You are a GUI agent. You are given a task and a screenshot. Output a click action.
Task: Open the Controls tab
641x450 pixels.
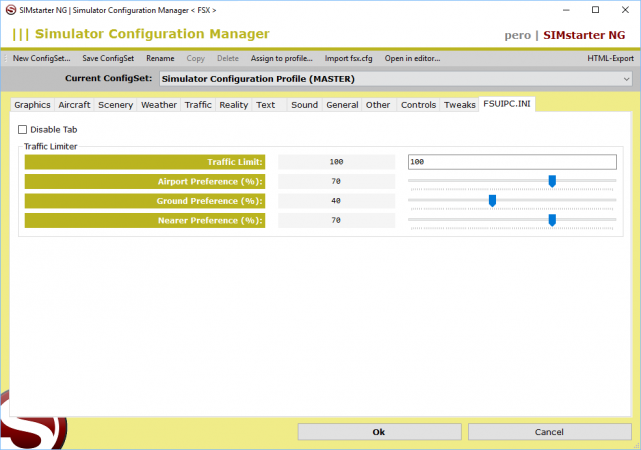tap(418, 105)
